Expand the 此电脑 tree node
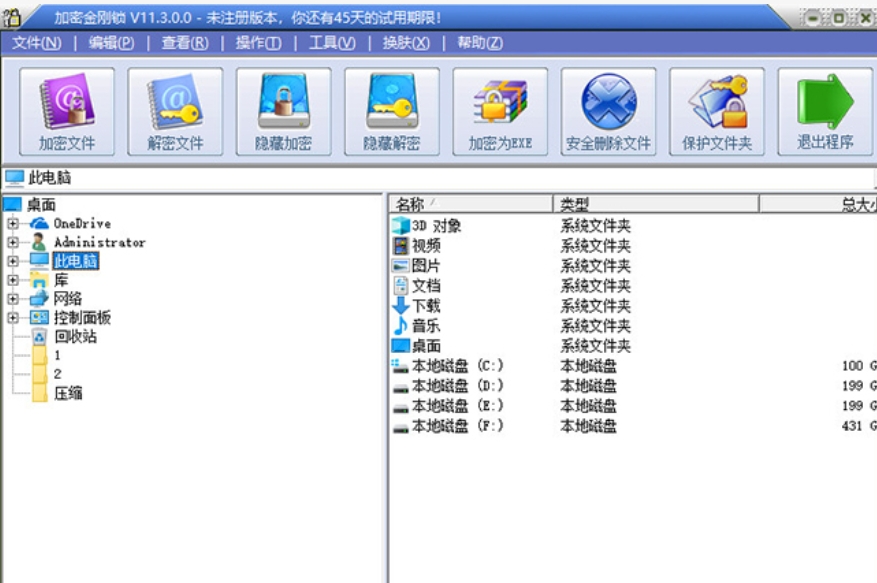 13,261
